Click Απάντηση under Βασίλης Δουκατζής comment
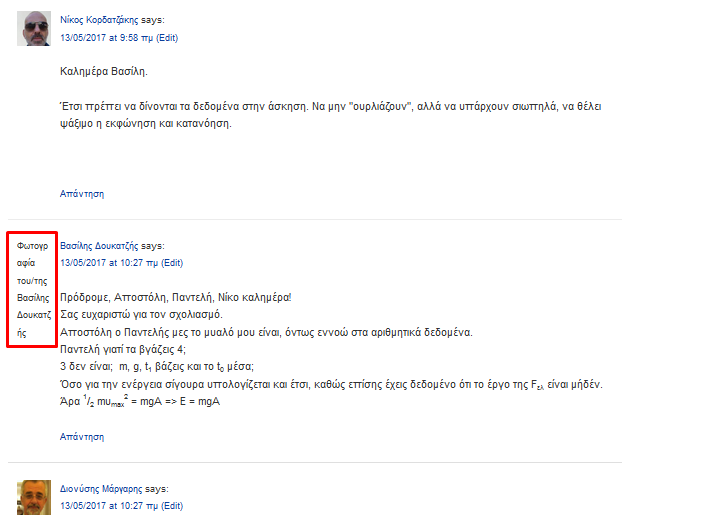The height and width of the screenshot is (530, 725). click(82, 437)
